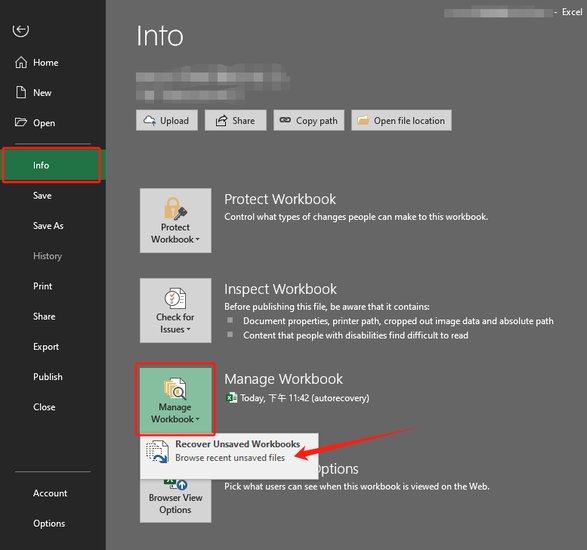
Task: Click the Copy path link icon
Action: [285, 120]
